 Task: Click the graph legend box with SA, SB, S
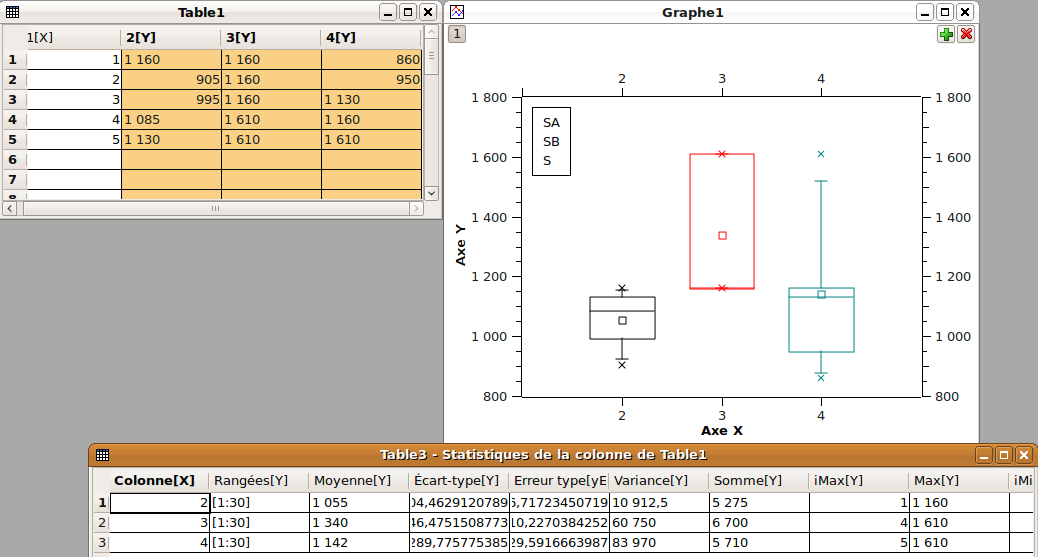(551, 141)
